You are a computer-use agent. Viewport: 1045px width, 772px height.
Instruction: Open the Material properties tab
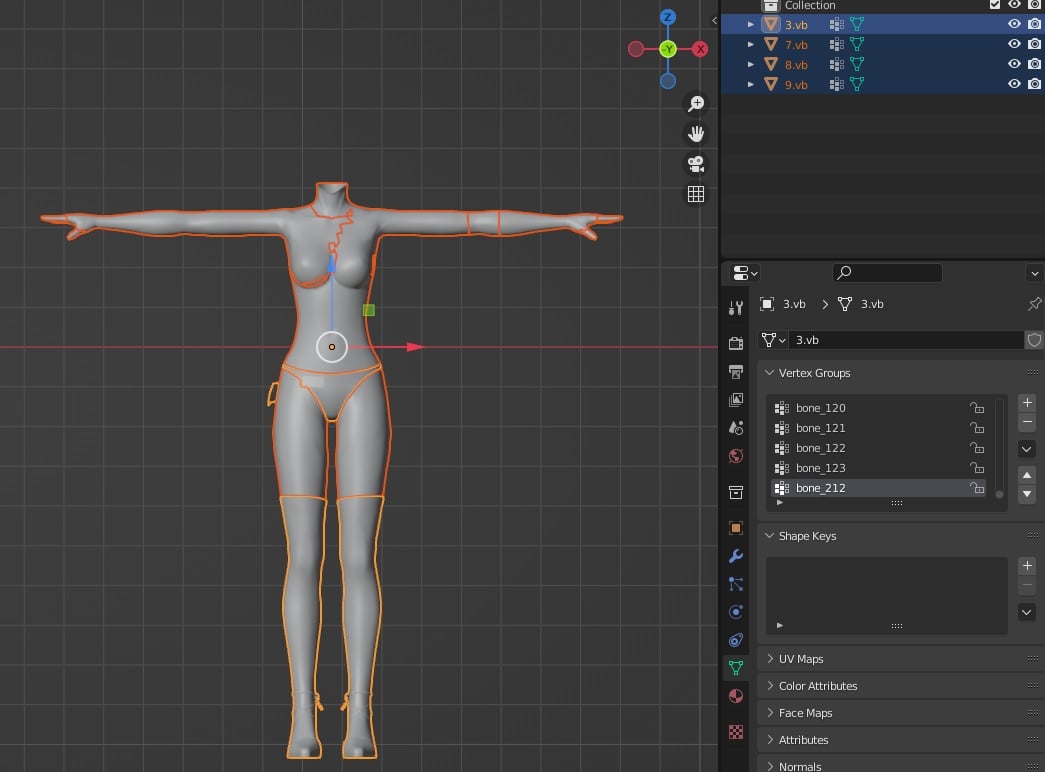(x=736, y=696)
